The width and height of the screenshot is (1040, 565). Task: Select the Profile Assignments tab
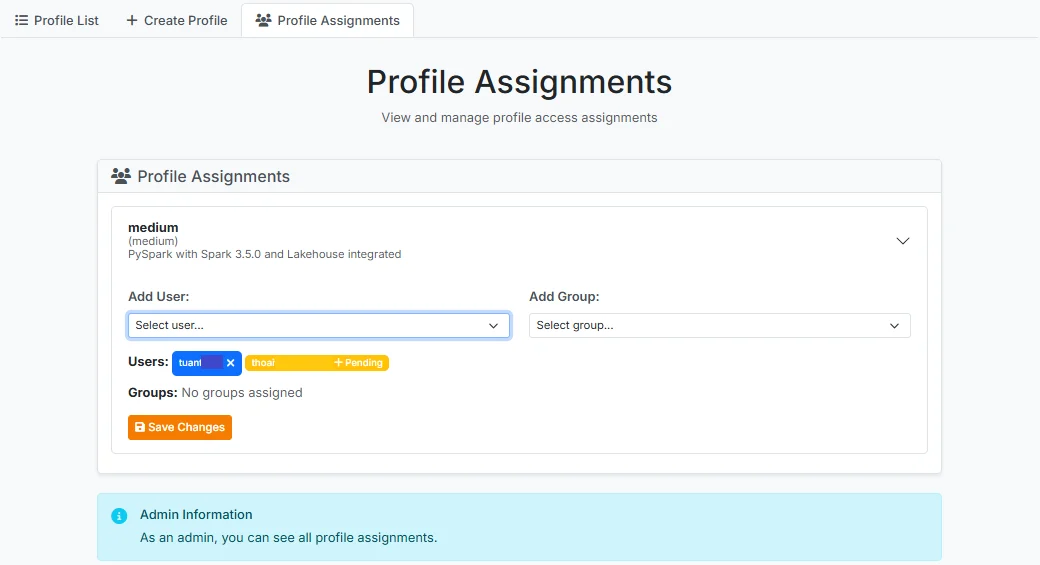click(328, 21)
